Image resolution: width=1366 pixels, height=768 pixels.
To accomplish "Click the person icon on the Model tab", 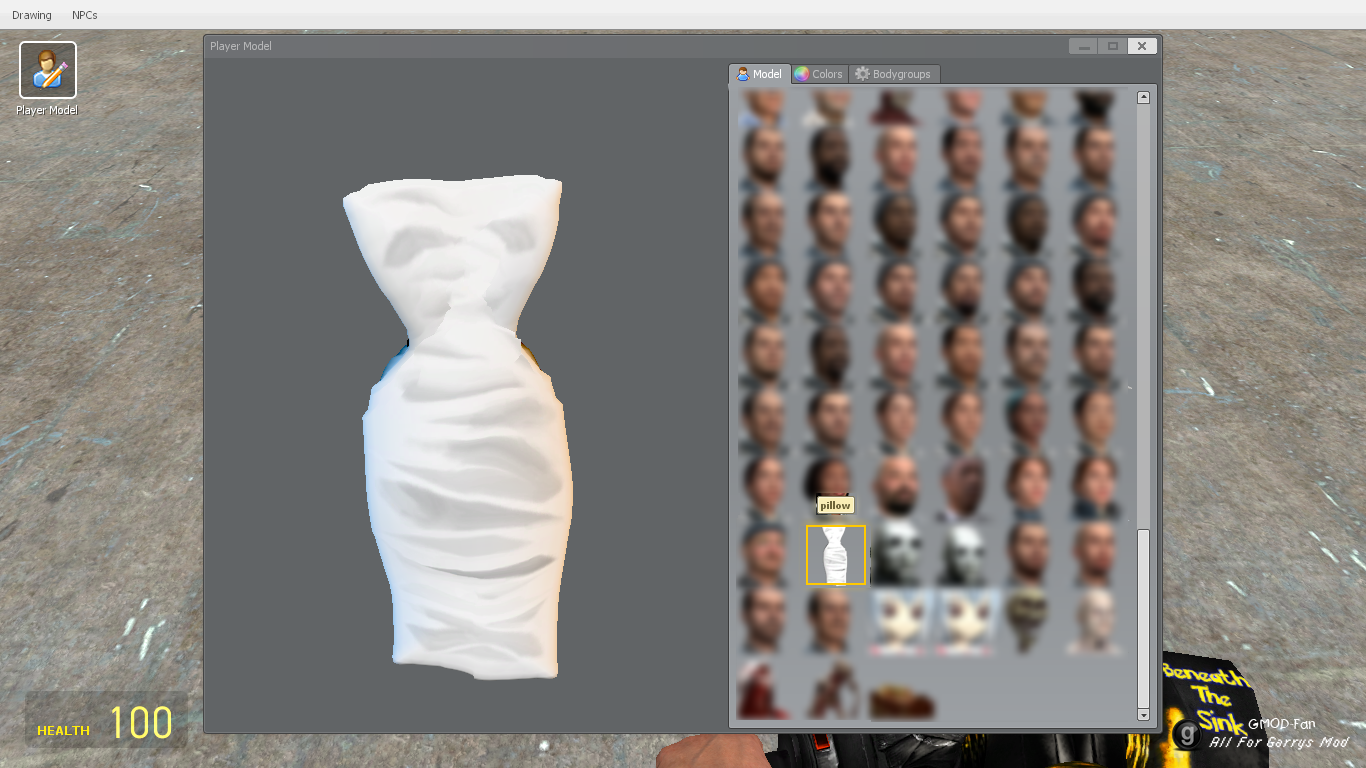I will pos(743,73).
